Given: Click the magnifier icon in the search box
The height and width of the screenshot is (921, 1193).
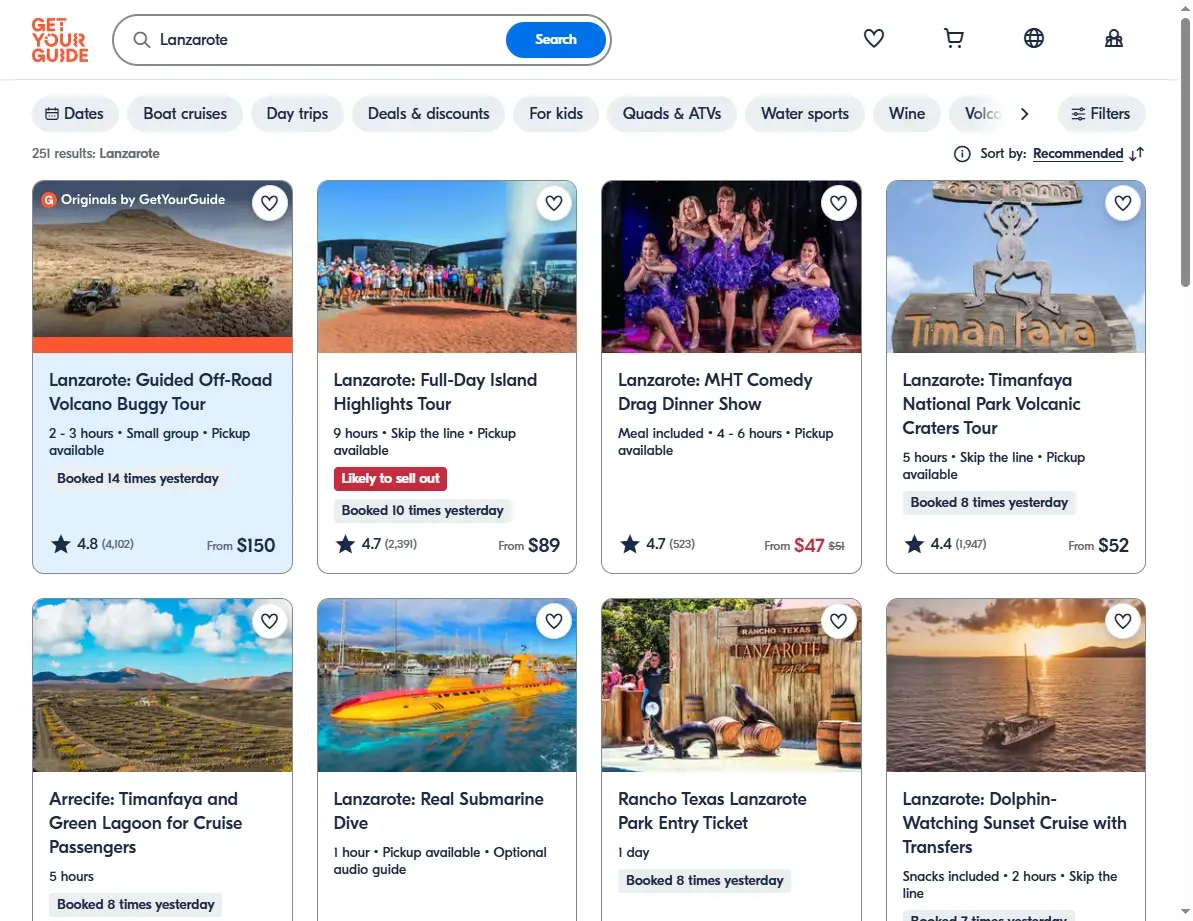Looking at the screenshot, I should point(142,40).
